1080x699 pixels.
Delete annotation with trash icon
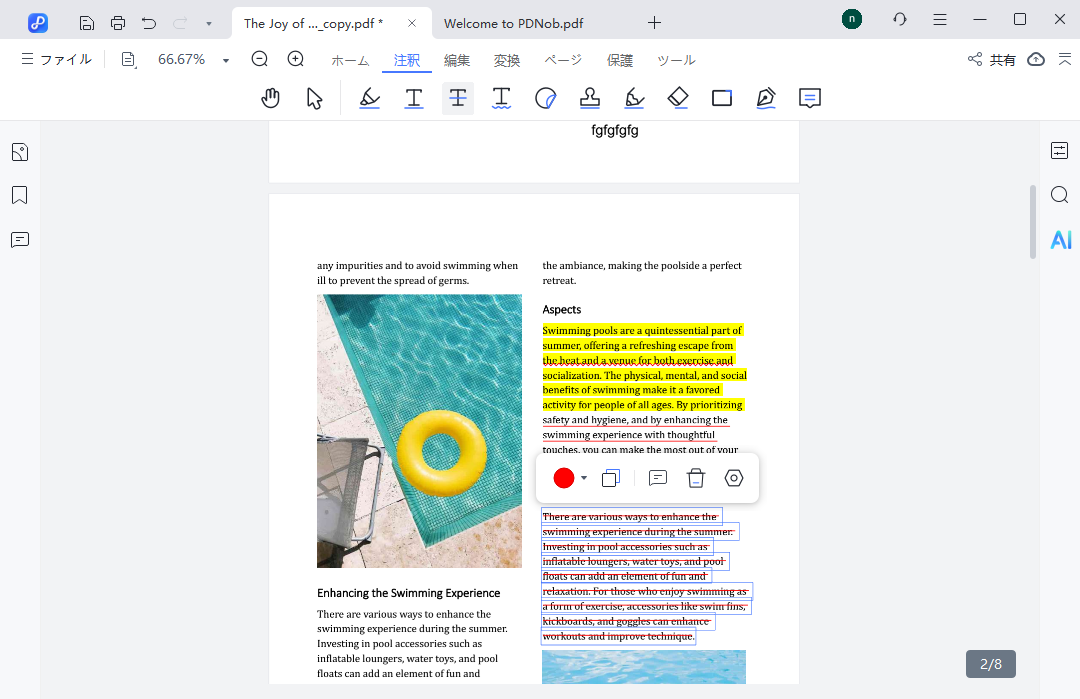click(696, 479)
